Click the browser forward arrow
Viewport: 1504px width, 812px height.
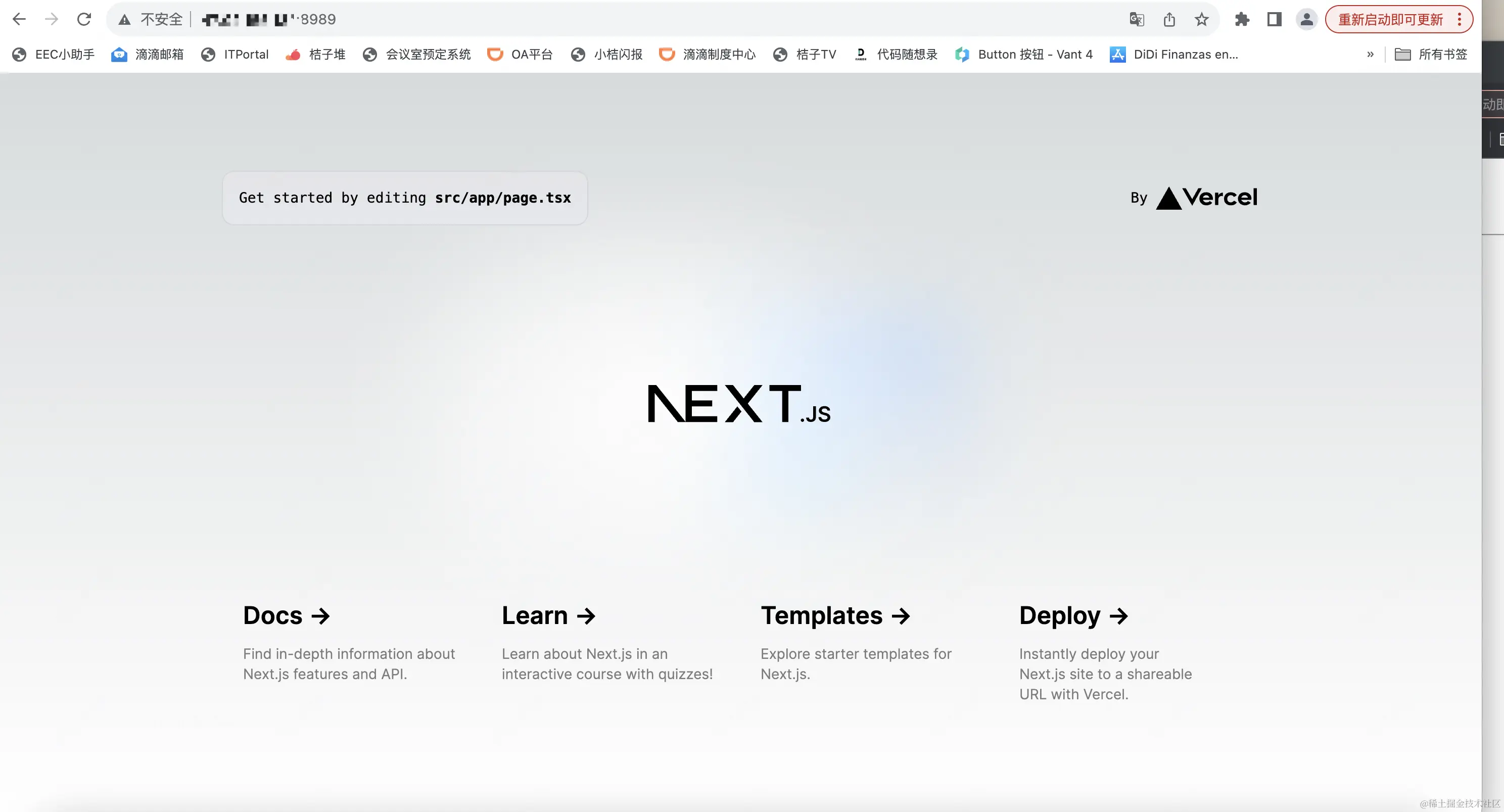(x=52, y=19)
